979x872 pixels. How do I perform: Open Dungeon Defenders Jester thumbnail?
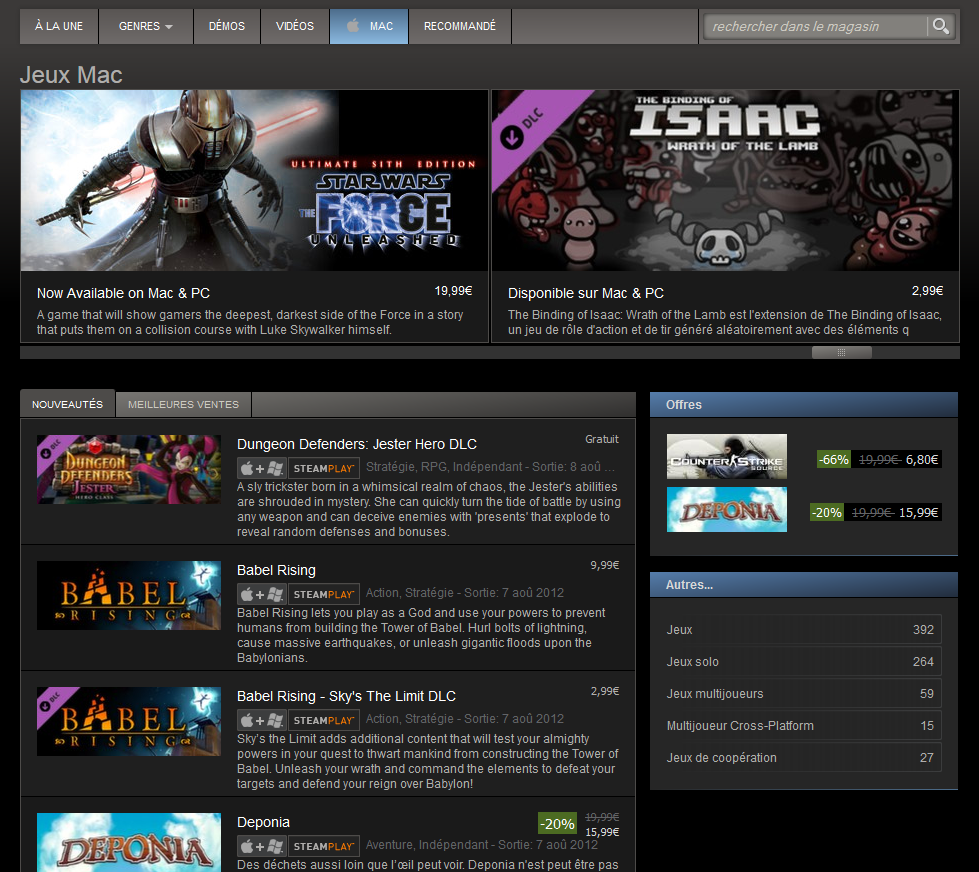click(129, 469)
